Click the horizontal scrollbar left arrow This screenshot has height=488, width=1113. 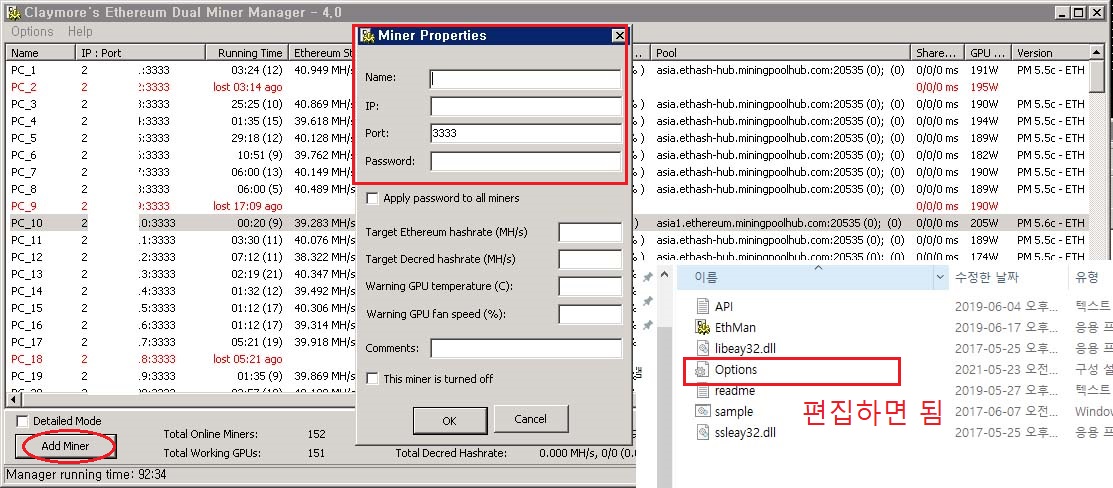point(12,400)
